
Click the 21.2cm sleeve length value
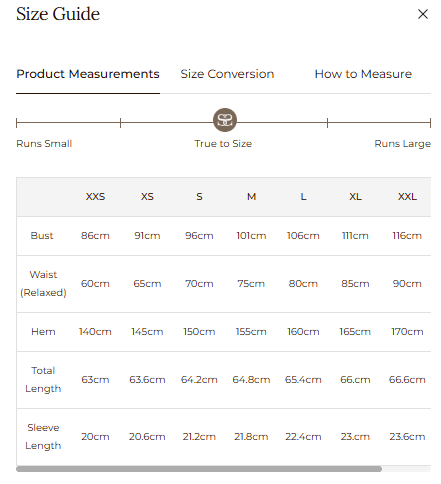click(x=199, y=437)
